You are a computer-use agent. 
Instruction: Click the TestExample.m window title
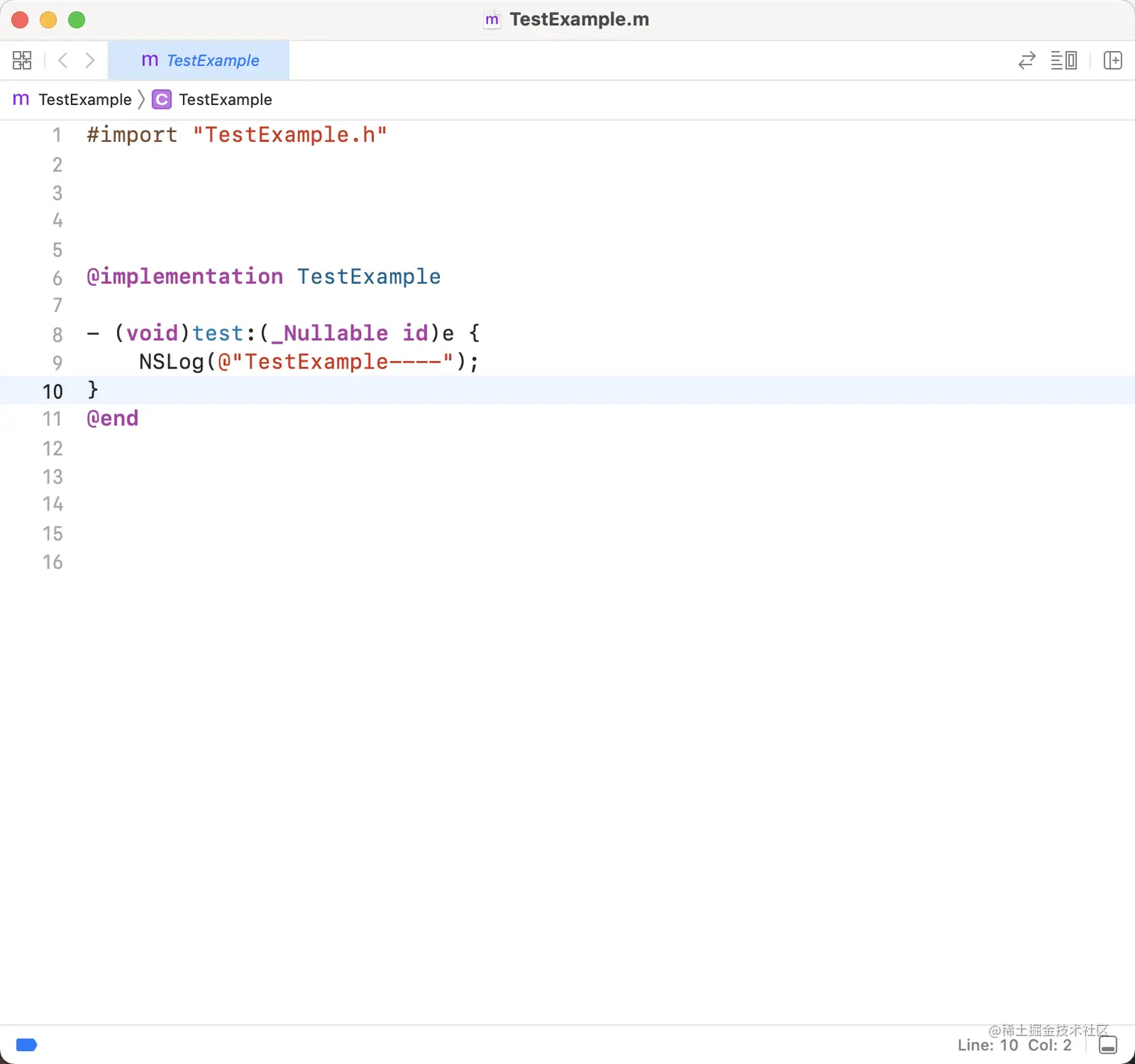pyautogui.click(x=580, y=20)
